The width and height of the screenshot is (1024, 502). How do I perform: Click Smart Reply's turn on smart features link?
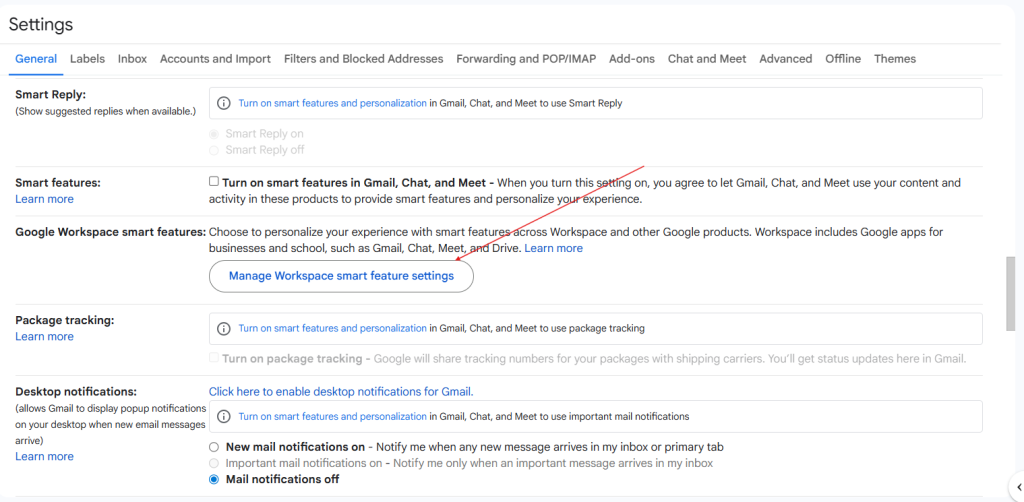332,103
